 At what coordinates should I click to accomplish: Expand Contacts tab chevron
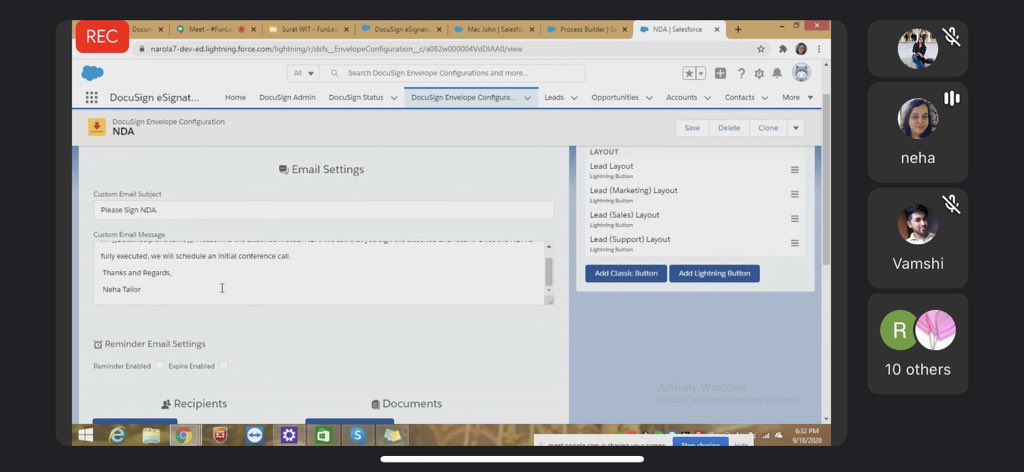(x=765, y=98)
